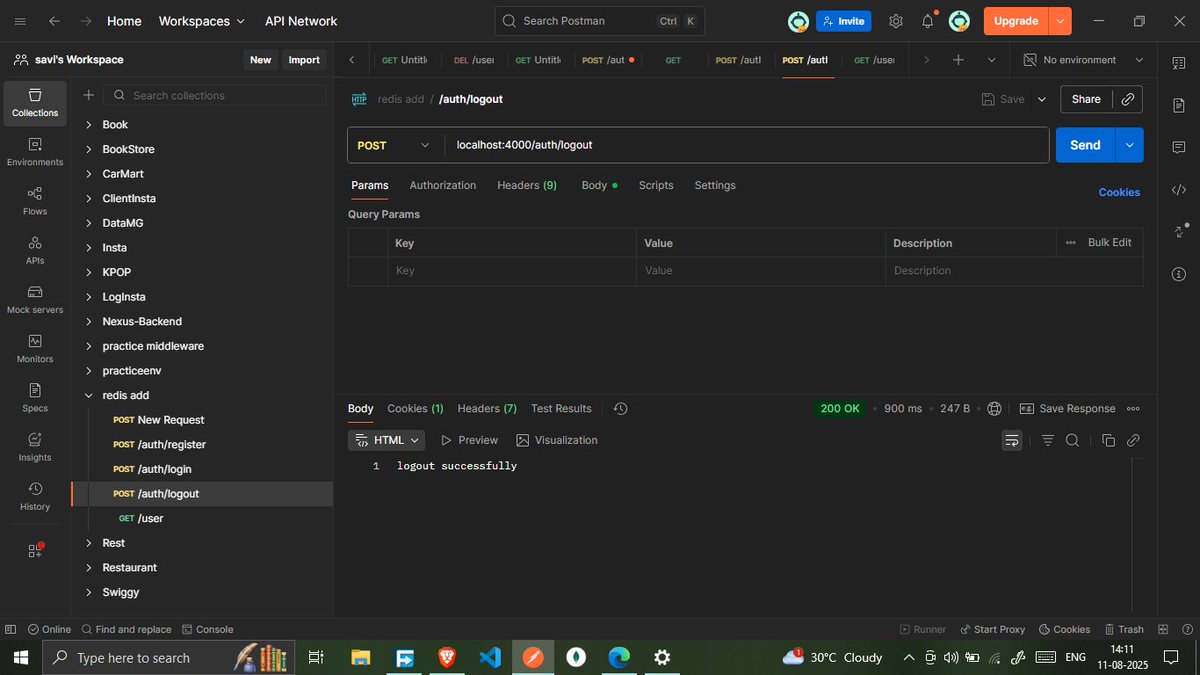This screenshot has height=675, width=1200.
Task: Open the APIs sidebar panel
Action: click(x=35, y=250)
